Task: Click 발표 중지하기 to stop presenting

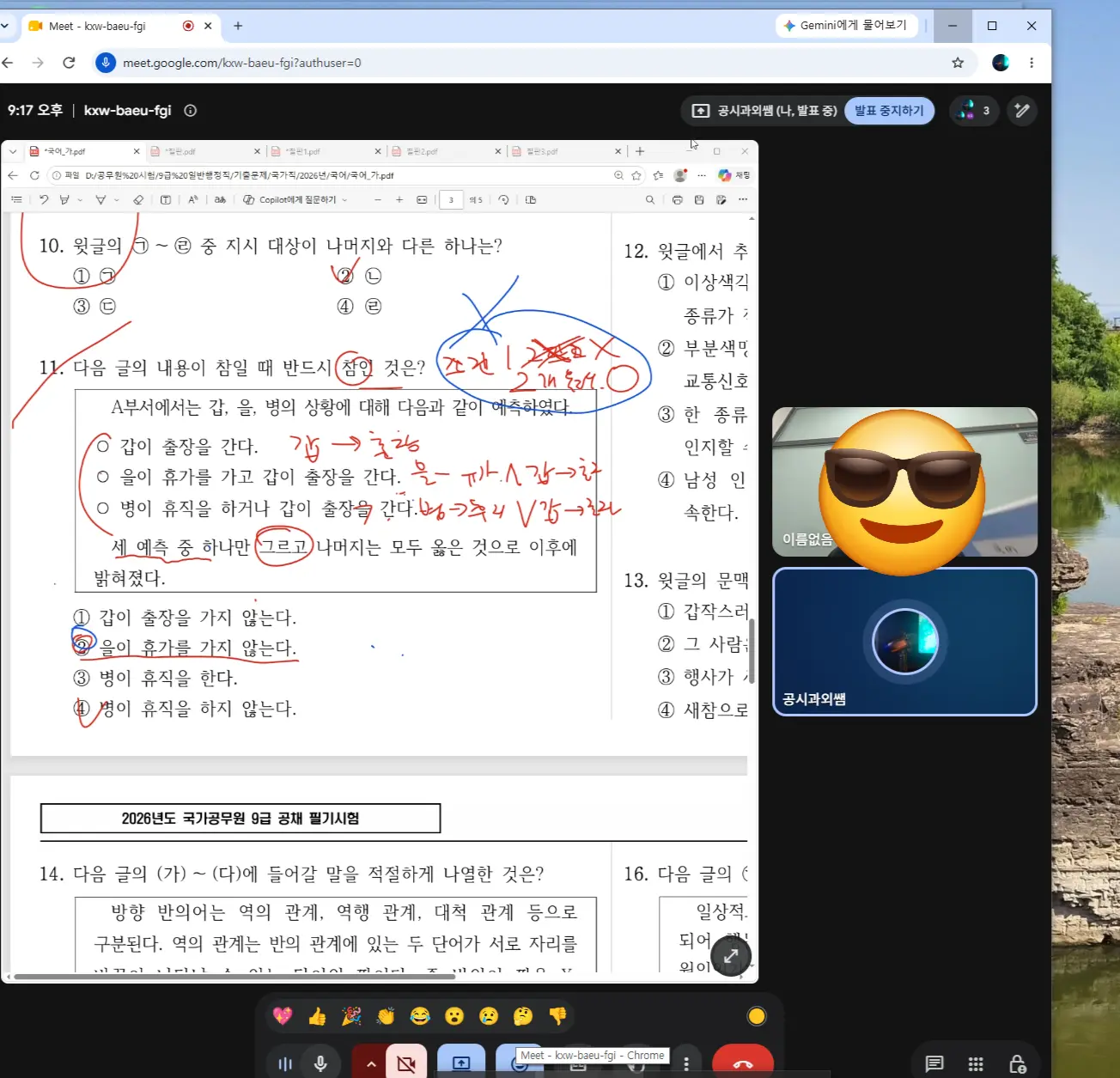Action: (x=889, y=110)
